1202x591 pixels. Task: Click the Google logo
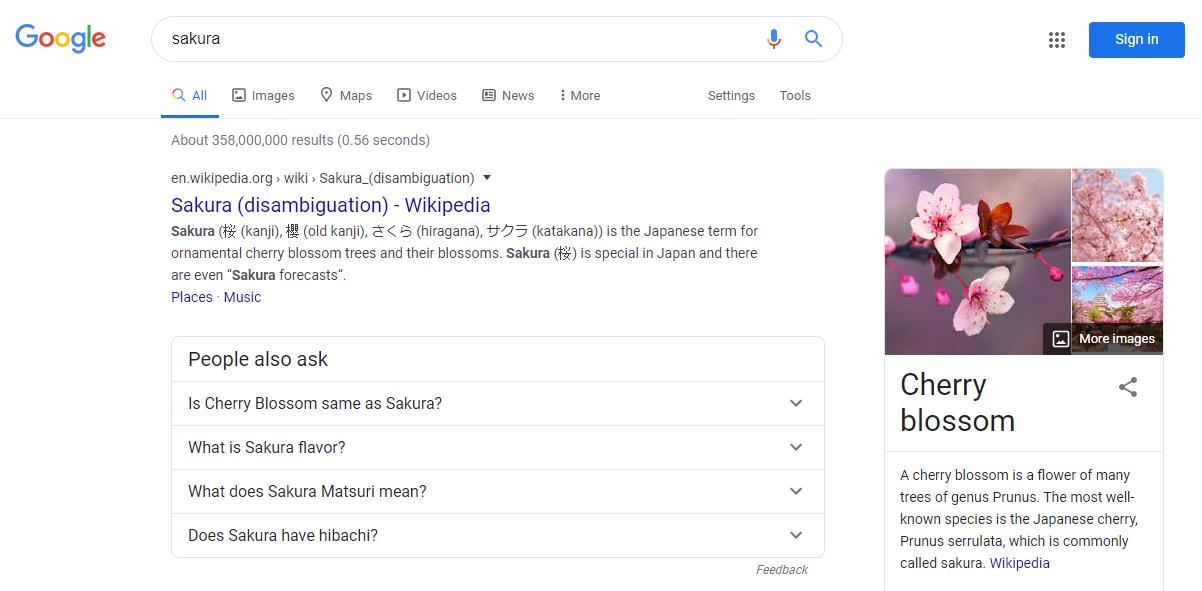pyautogui.click(x=60, y=39)
